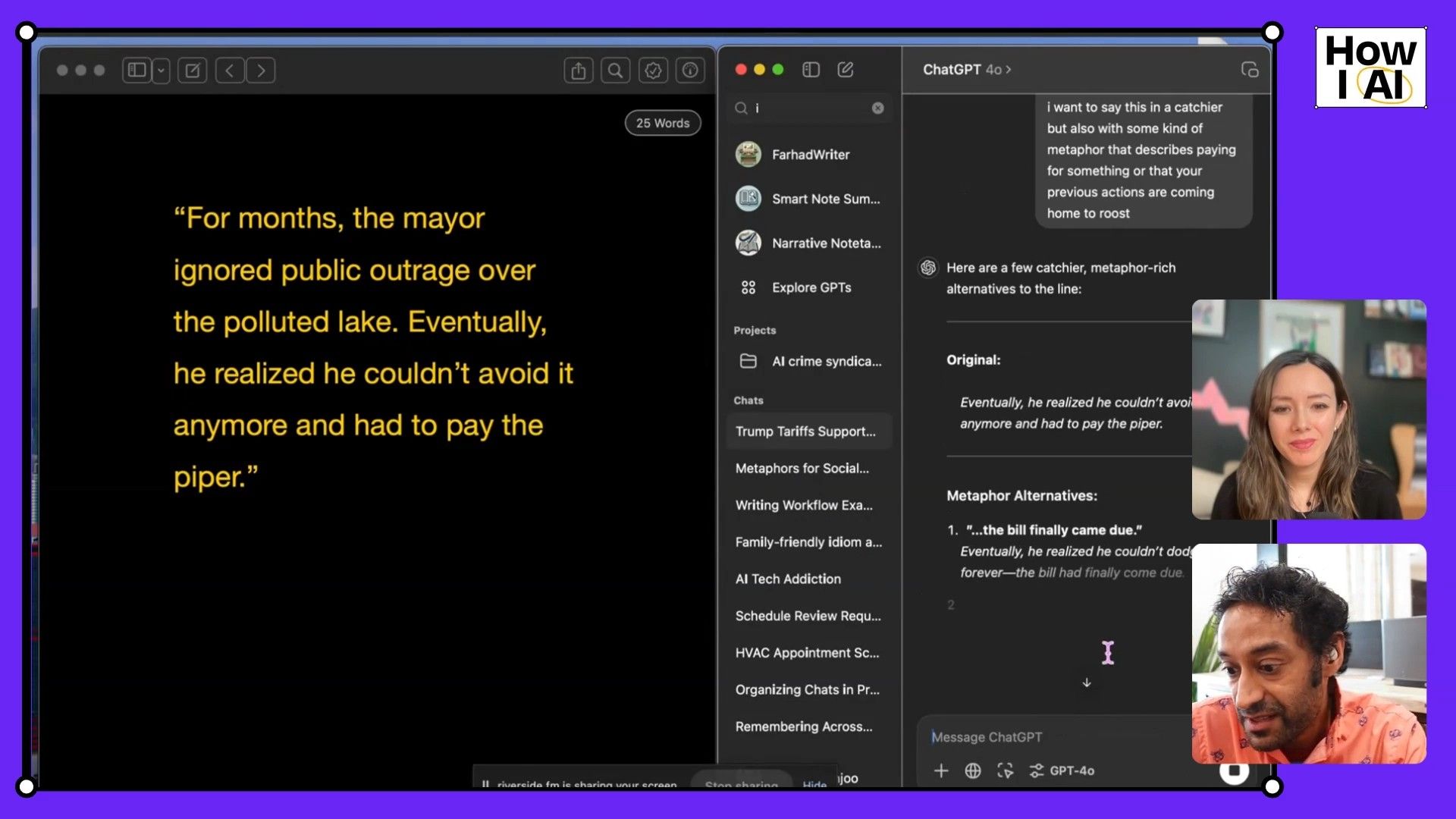Click the Projects section label
This screenshot has width=1456, height=819.
click(755, 331)
